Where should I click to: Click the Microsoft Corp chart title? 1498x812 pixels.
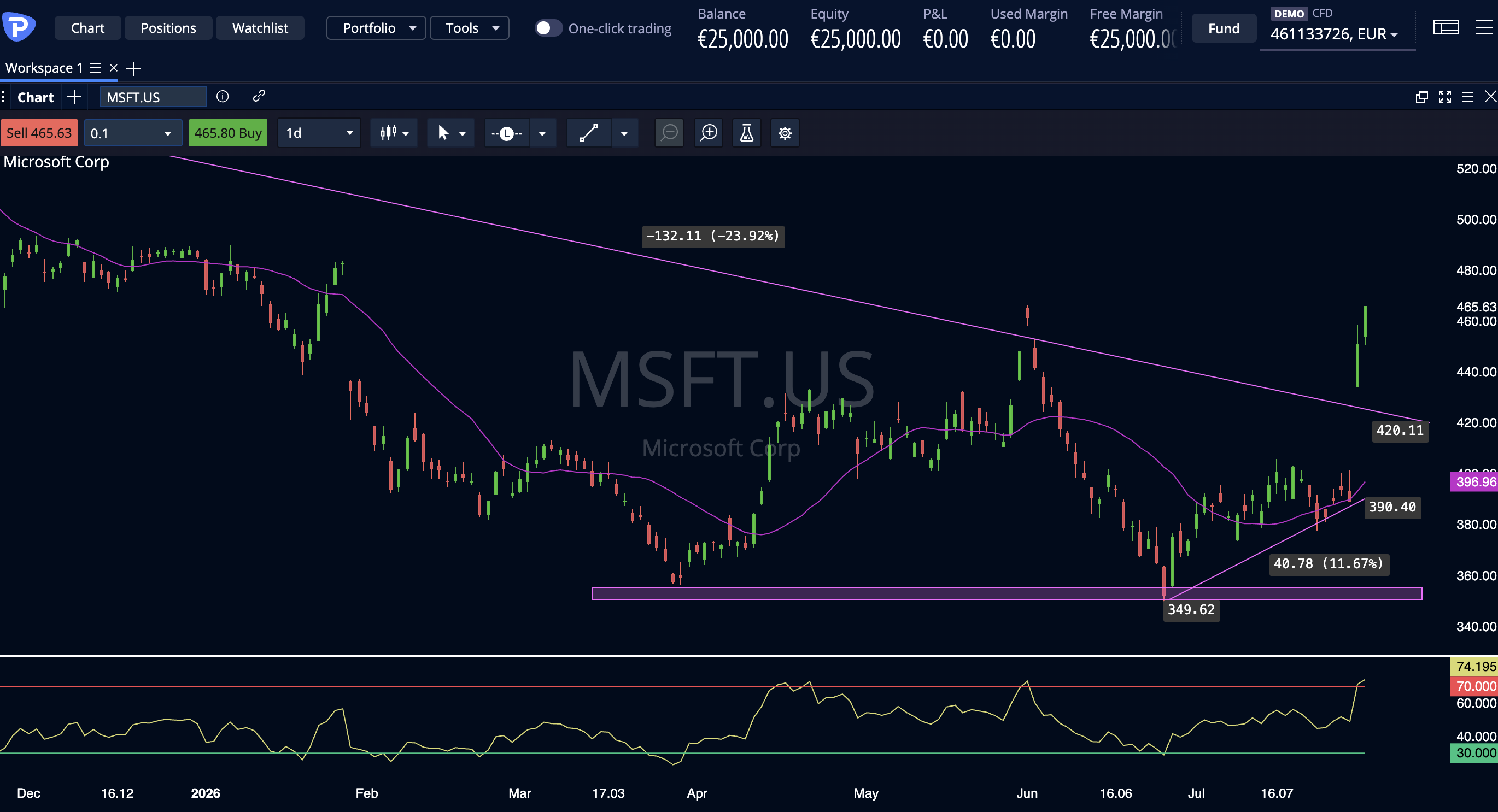[56, 162]
